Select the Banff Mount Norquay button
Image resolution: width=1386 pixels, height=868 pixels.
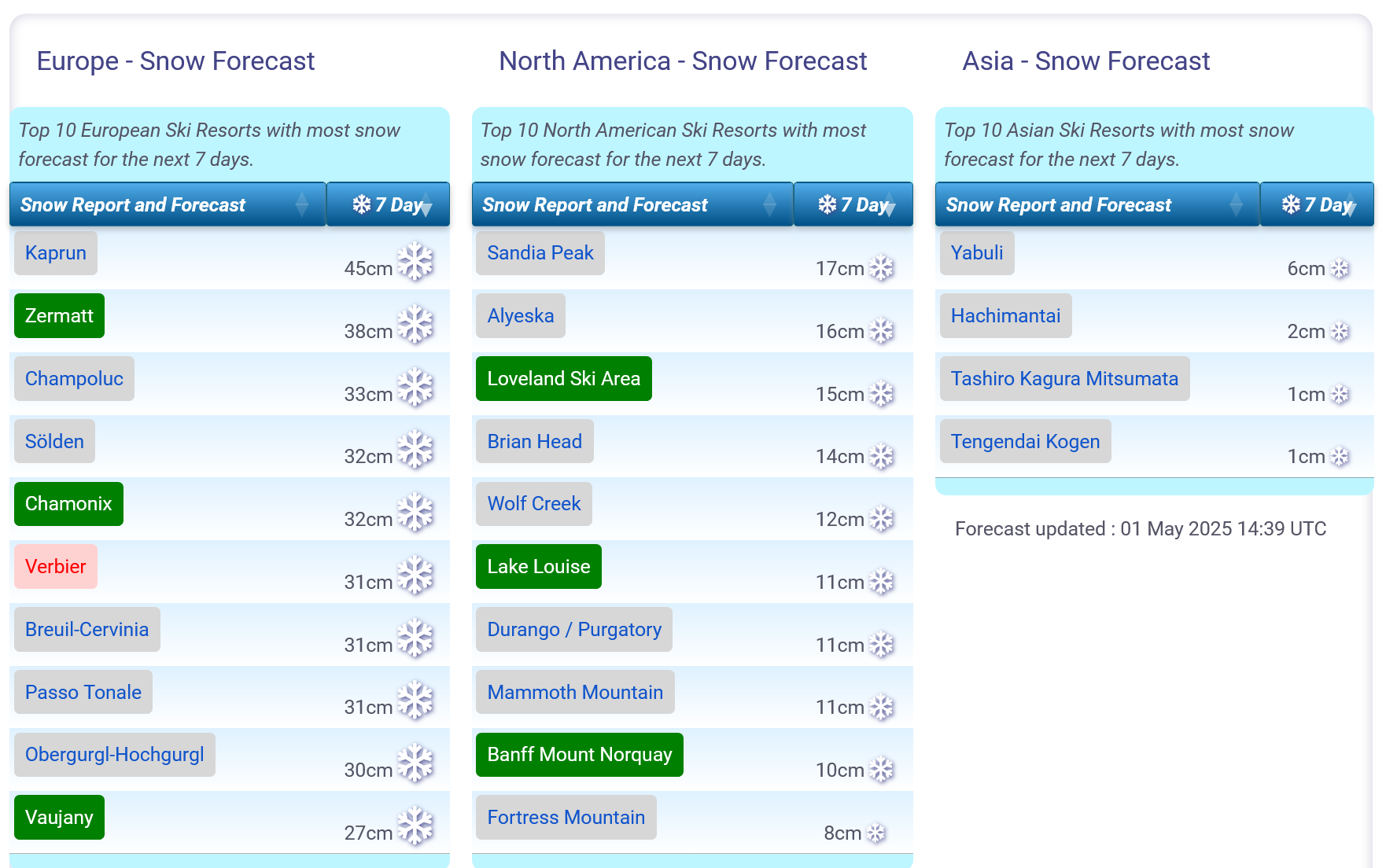579,755
